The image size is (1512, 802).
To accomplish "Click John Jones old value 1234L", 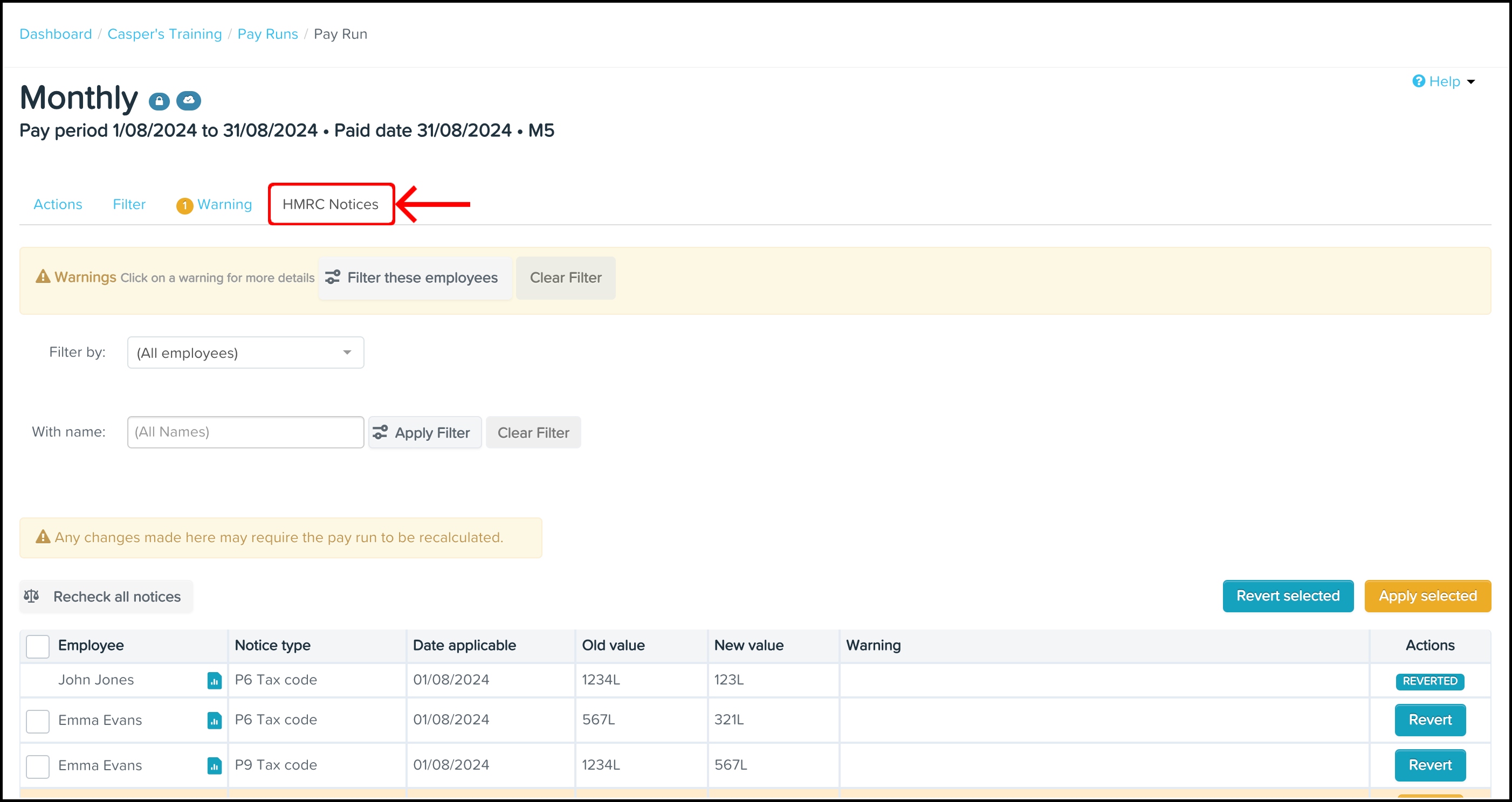I will [601, 680].
